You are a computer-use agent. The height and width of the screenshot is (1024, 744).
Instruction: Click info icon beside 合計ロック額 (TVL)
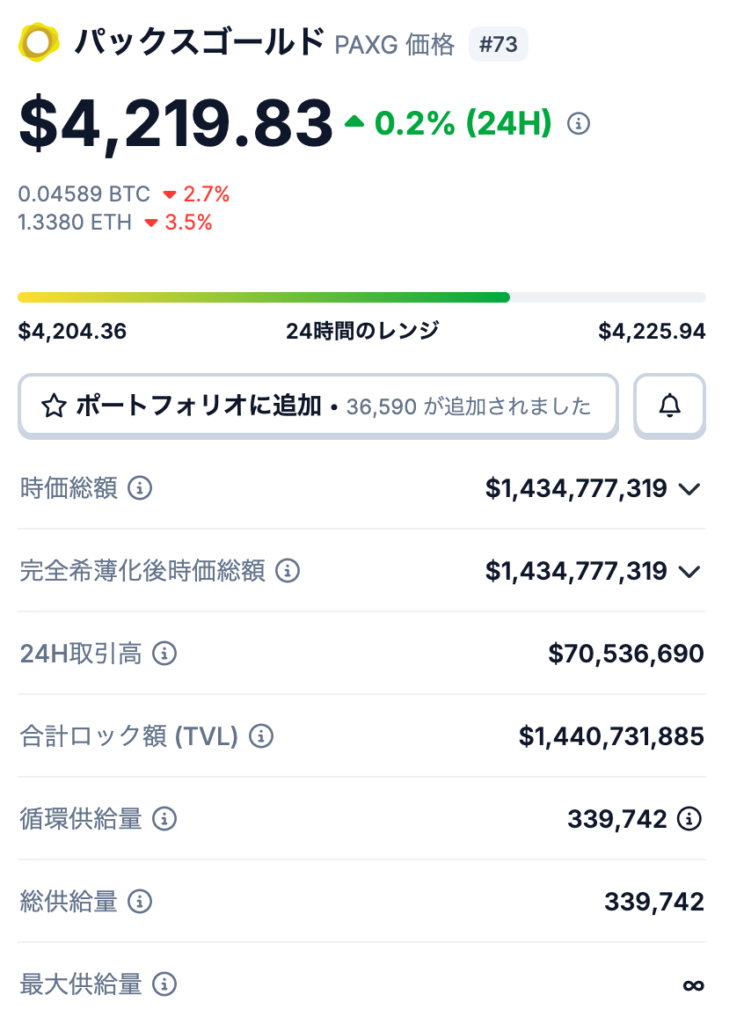tap(261, 737)
